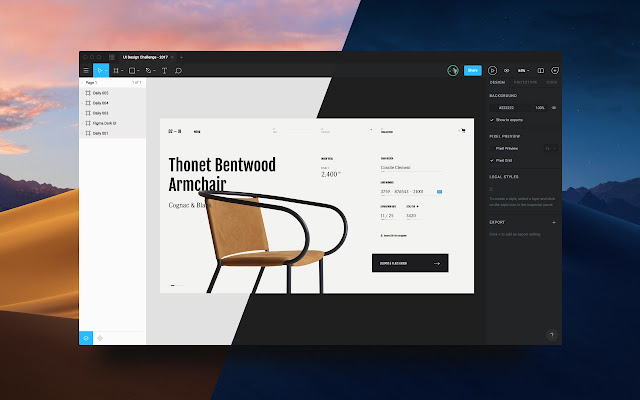640x400 pixels.
Task: Click the blue card icon in card number field
Action: 439,191
